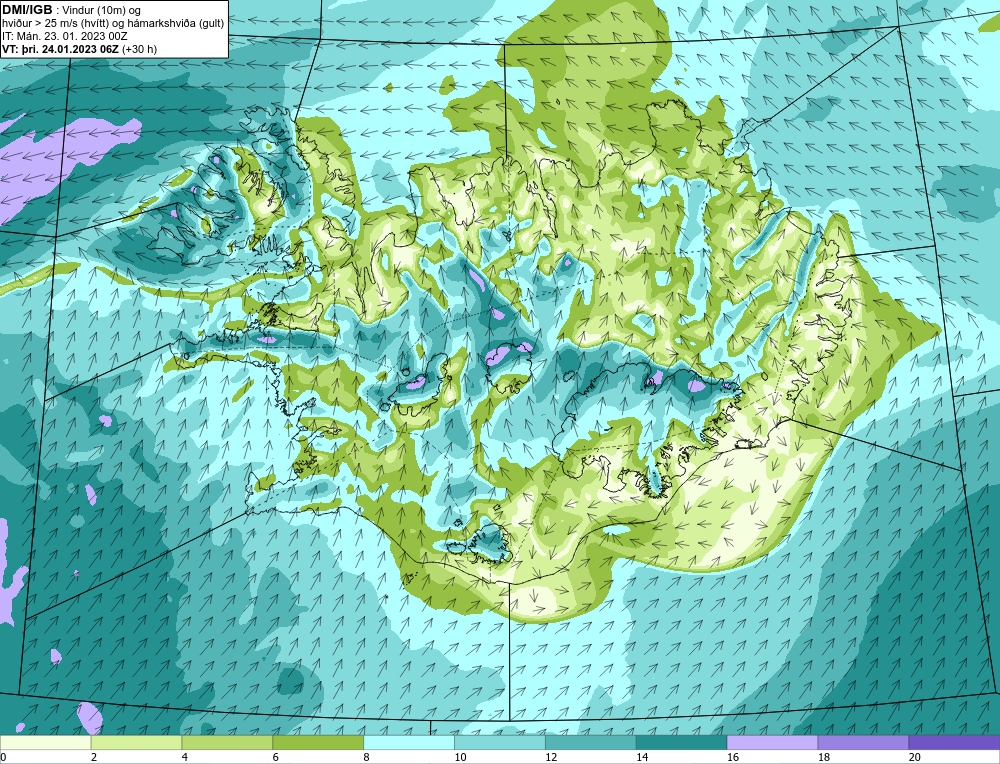Click the legend scale label "16"

pos(733,757)
